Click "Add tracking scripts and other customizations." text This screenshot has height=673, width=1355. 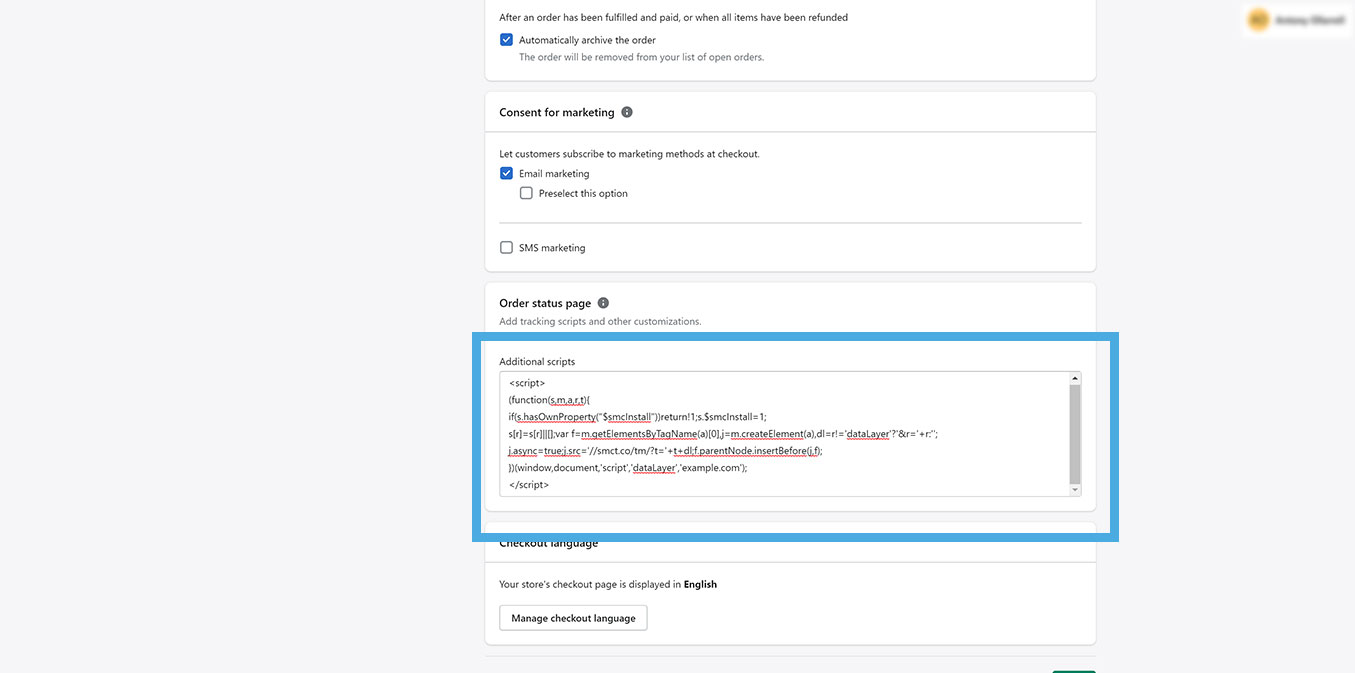[600, 321]
